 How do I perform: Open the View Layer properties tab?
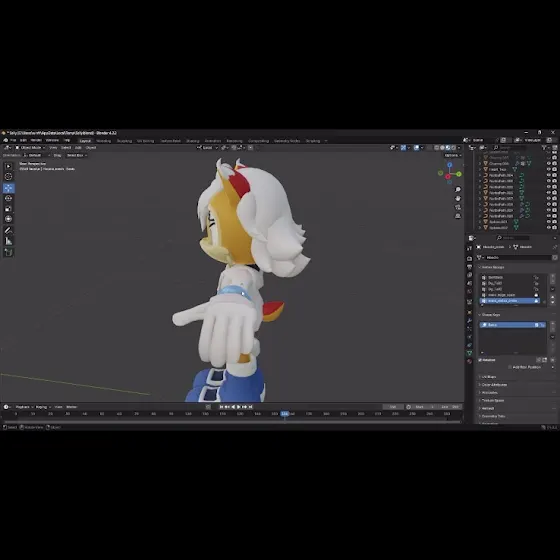tap(469, 275)
